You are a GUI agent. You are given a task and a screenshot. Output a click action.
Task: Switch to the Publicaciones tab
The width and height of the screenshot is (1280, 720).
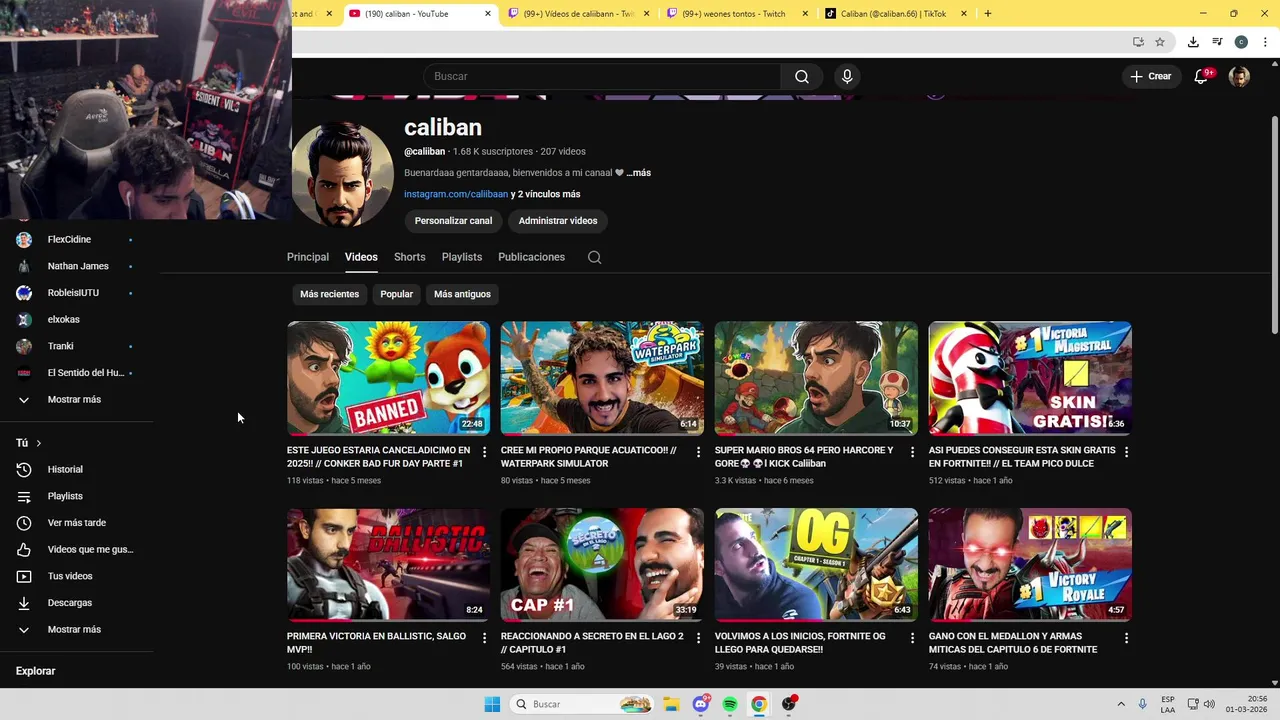coord(531,257)
